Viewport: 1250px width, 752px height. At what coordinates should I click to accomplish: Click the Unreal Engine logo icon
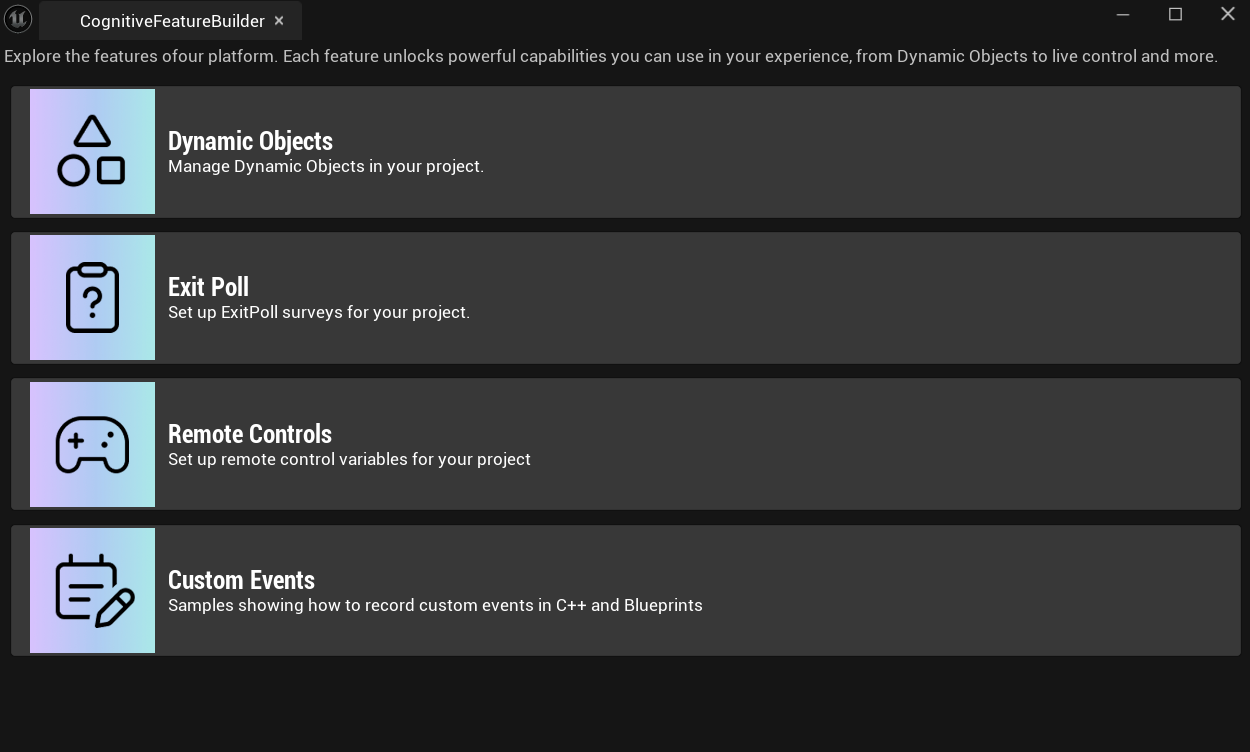[18, 19]
